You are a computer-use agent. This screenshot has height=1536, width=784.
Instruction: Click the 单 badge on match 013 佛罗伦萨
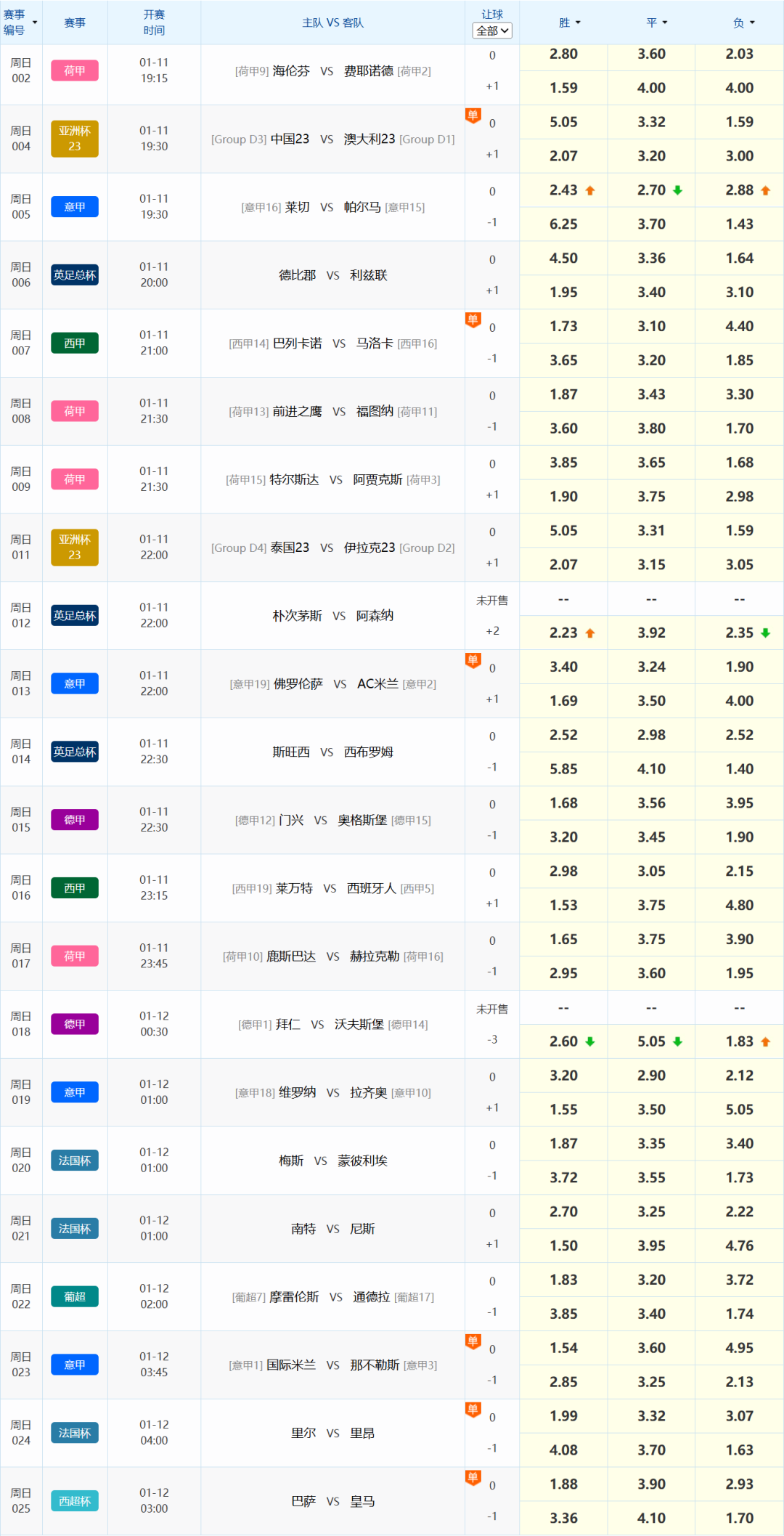(473, 660)
